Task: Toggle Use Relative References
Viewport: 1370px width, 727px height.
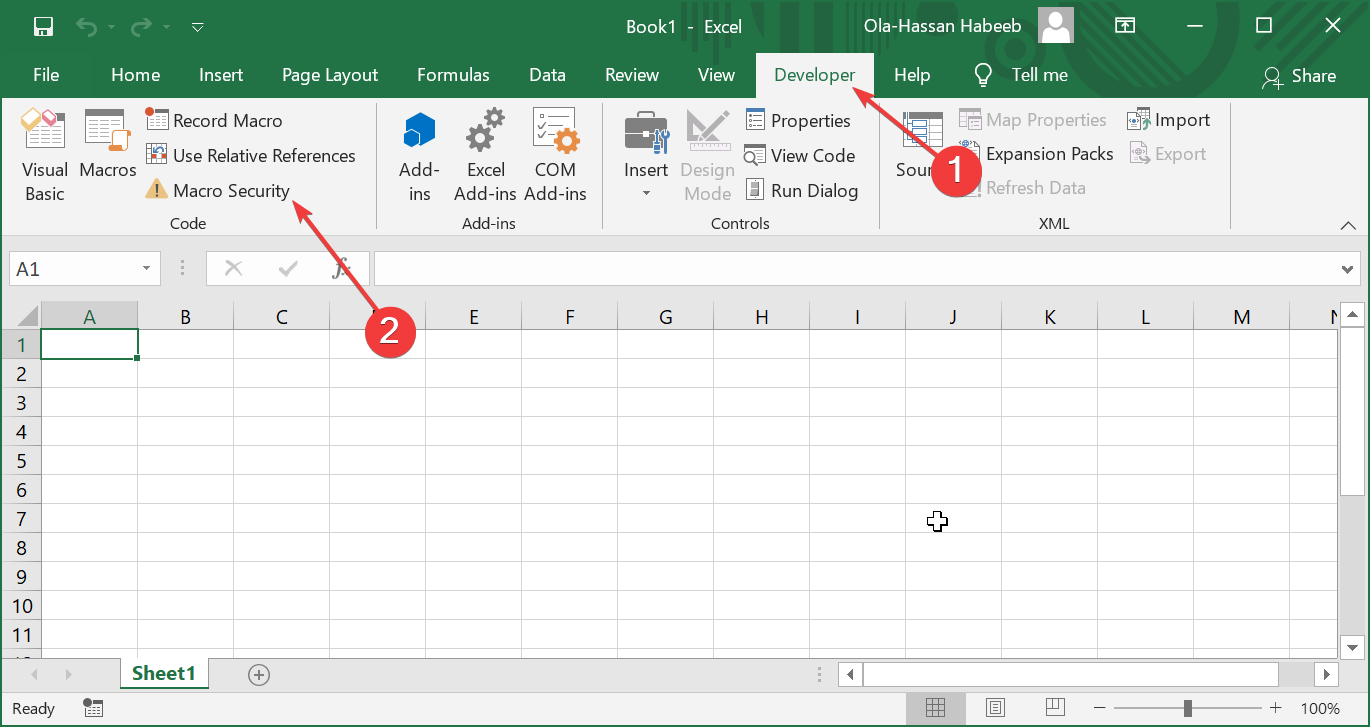Action: [x=251, y=155]
